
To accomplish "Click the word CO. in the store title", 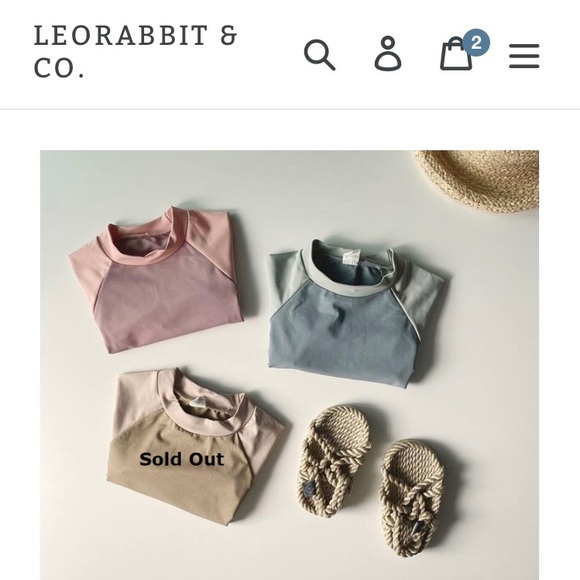I will click(x=59, y=68).
